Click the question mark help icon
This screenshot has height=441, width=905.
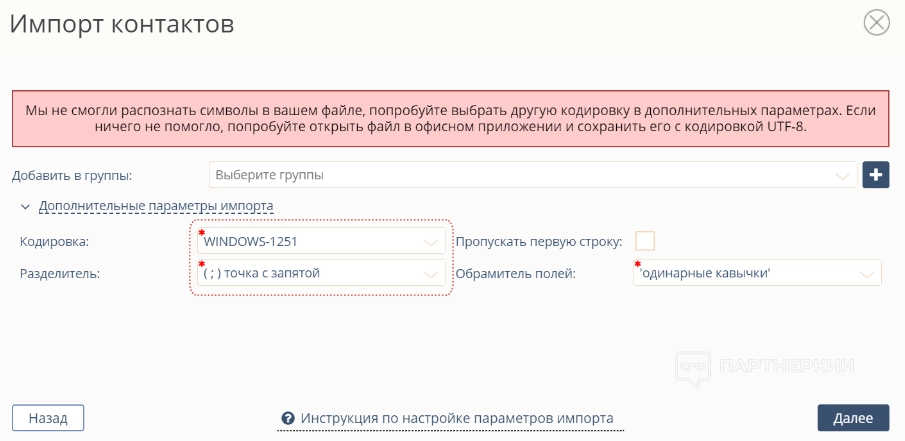[288, 418]
